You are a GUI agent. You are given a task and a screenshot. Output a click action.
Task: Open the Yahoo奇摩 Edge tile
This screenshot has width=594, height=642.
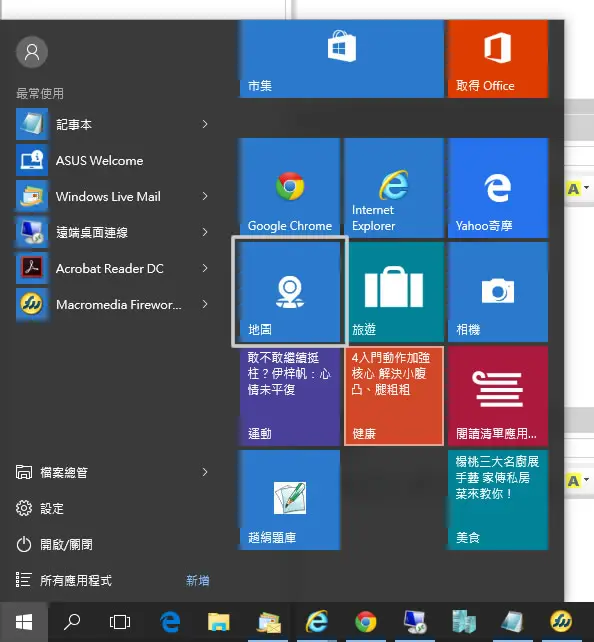click(498, 188)
